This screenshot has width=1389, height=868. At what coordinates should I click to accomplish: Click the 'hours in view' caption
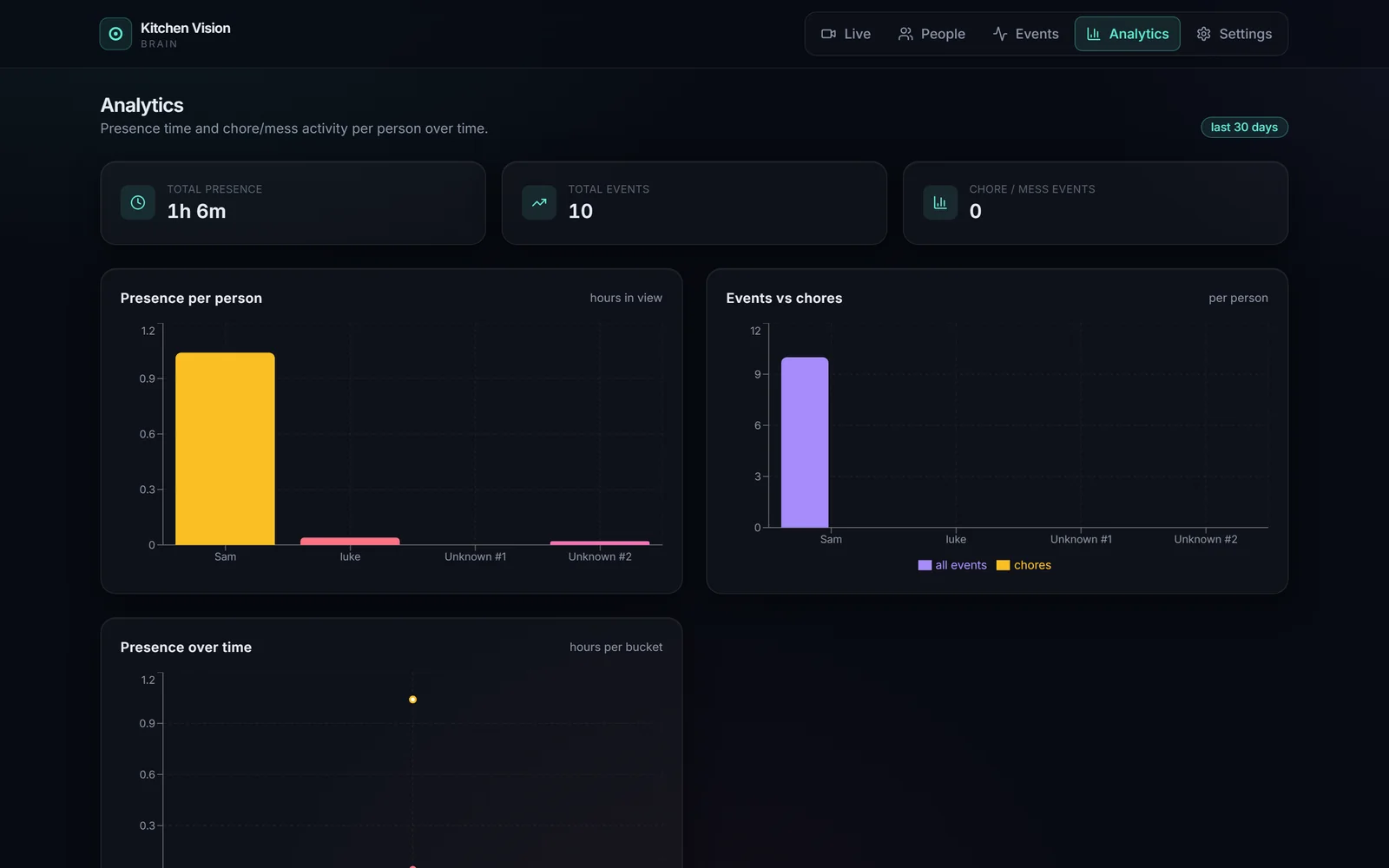coord(626,298)
